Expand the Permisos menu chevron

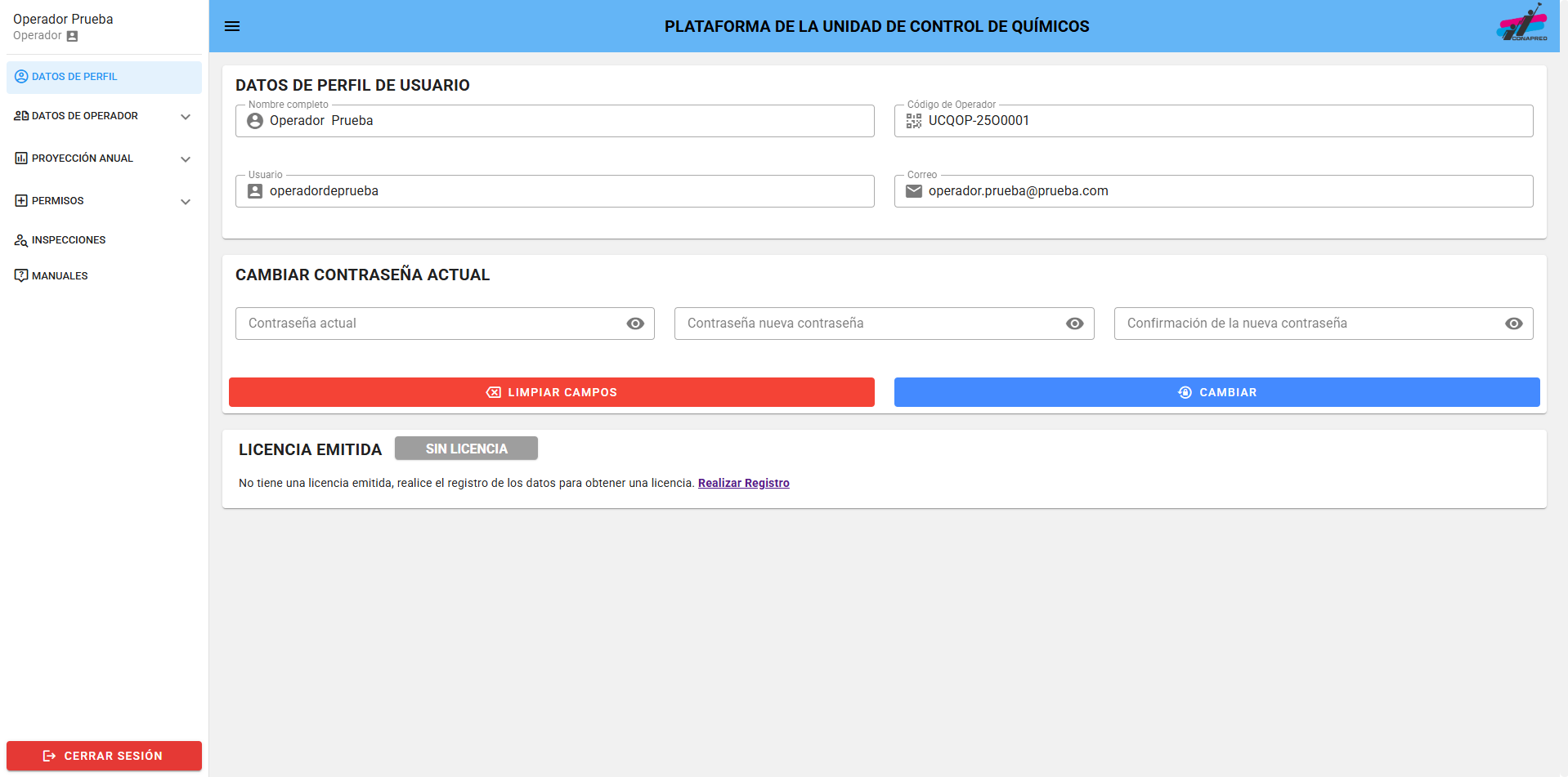186,202
